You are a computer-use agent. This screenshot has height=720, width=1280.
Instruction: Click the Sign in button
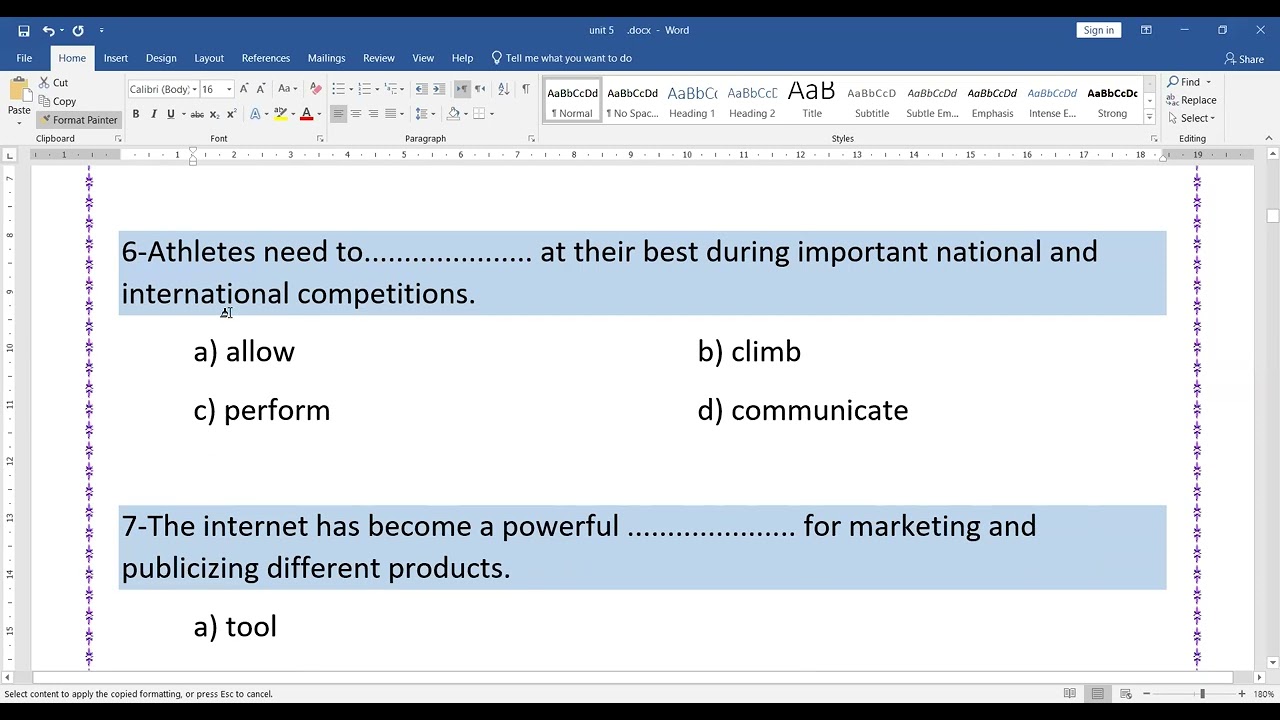tap(1098, 30)
